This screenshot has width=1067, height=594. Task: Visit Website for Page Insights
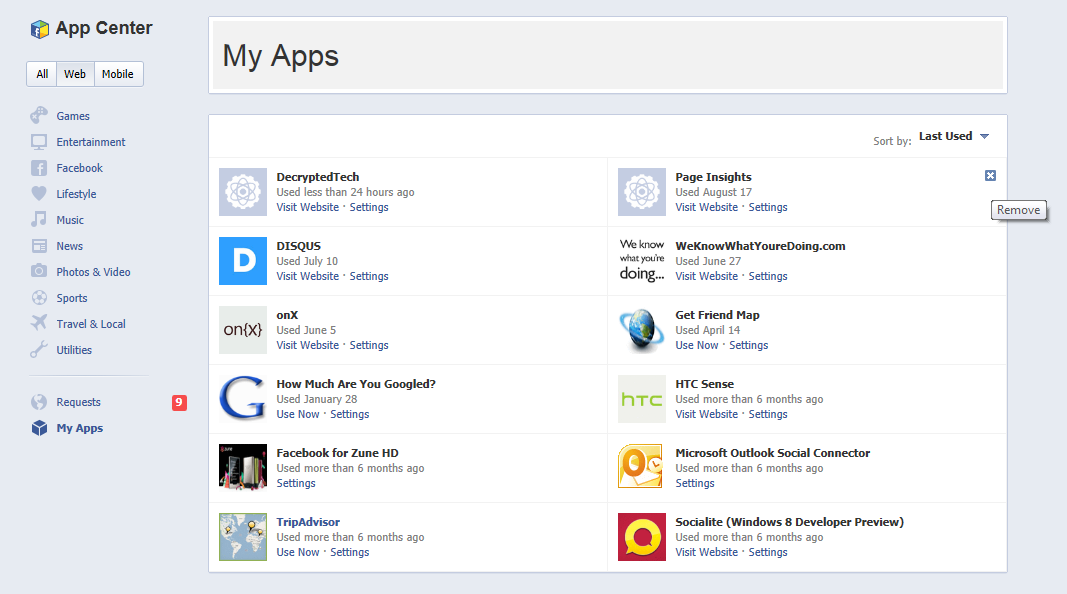click(x=706, y=208)
